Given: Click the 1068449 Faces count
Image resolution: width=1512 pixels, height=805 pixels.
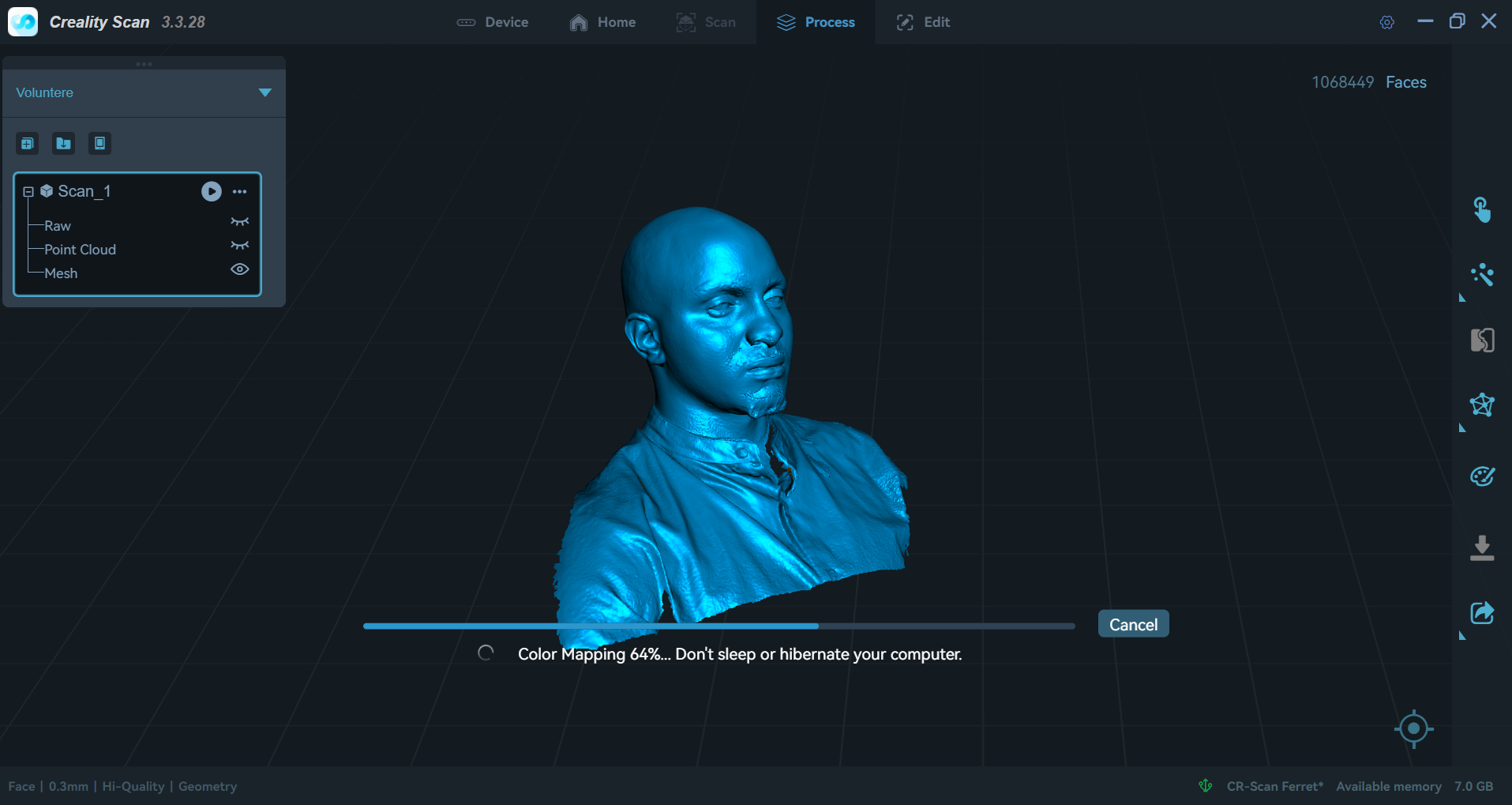Looking at the screenshot, I should tap(1368, 82).
